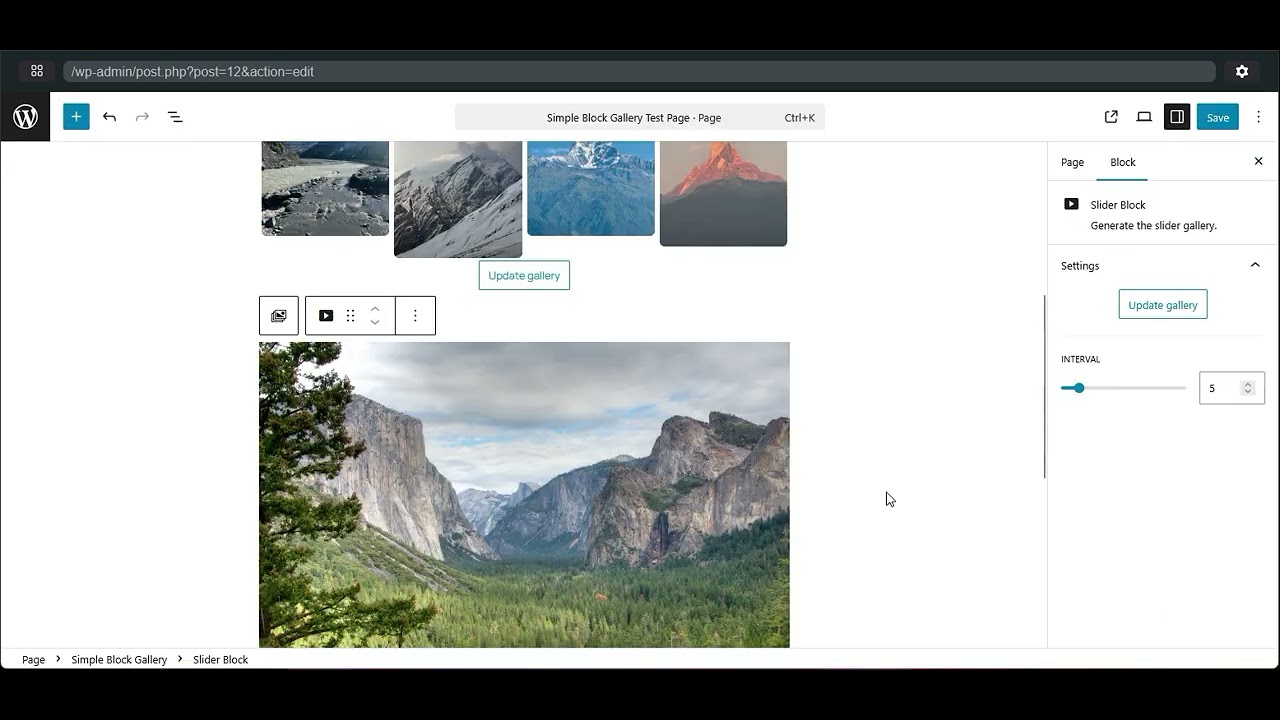The height and width of the screenshot is (720, 1280).
Task: Select the blue mountain range thumbnail
Action: [x=591, y=188]
